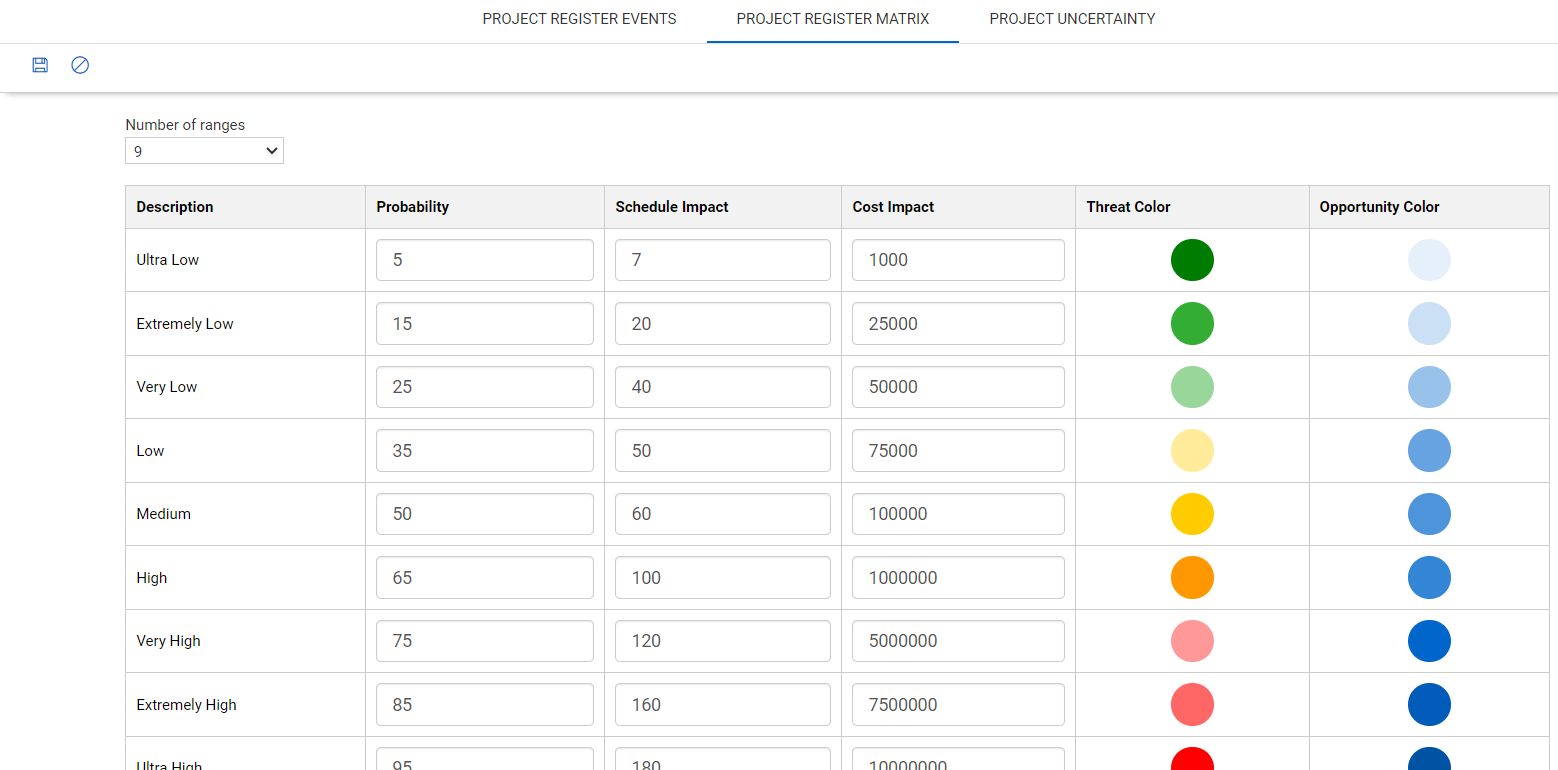This screenshot has width=1558, height=770.
Task: Click the Extremely Low probability field showing 15
Action: coord(484,323)
